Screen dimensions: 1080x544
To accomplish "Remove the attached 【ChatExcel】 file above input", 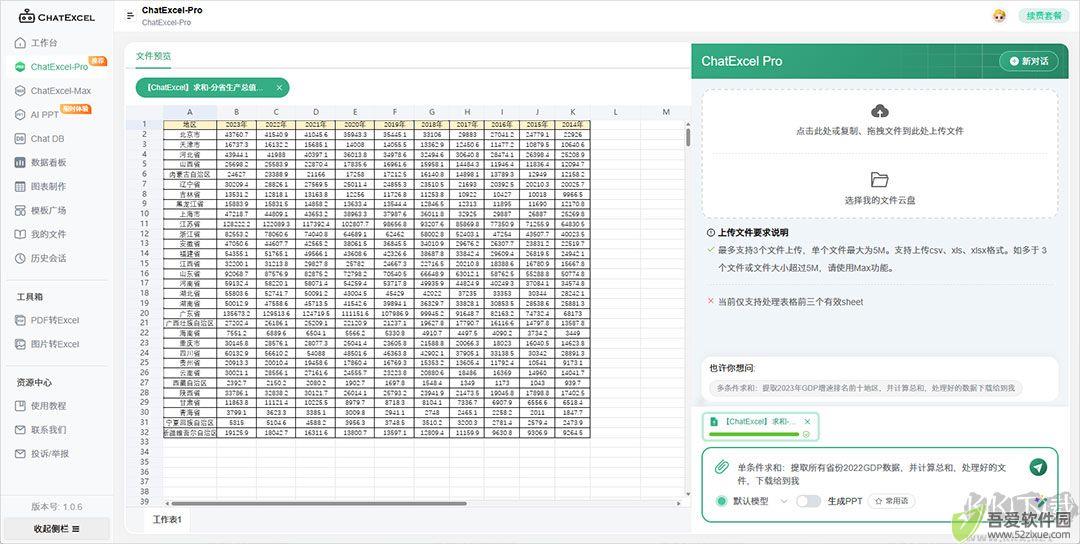I will click(x=807, y=421).
